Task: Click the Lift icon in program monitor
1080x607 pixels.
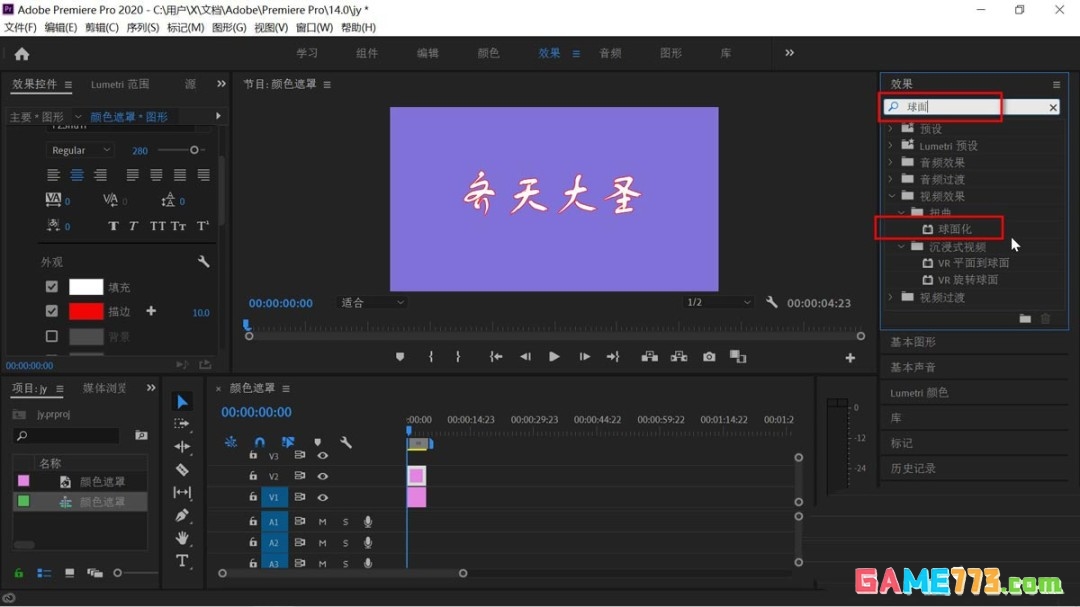Action: 650,356
